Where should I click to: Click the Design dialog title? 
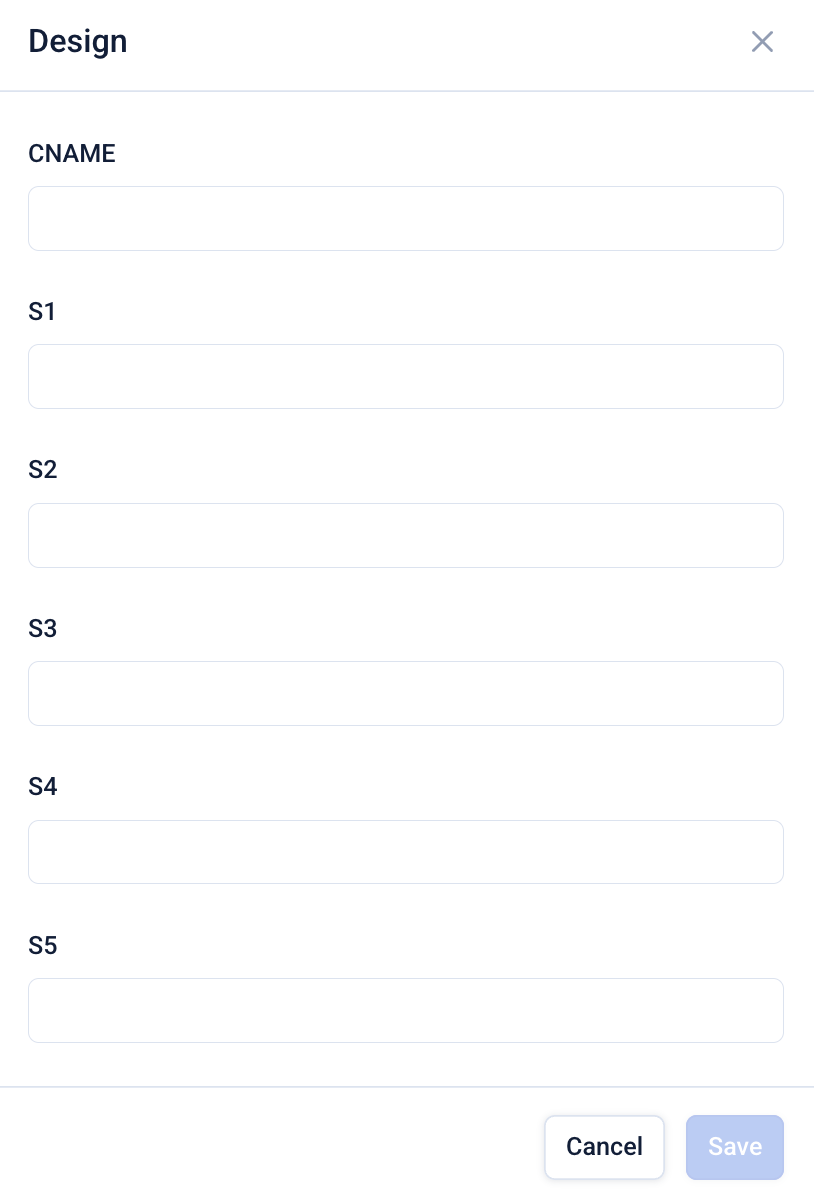pyautogui.click(x=78, y=42)
